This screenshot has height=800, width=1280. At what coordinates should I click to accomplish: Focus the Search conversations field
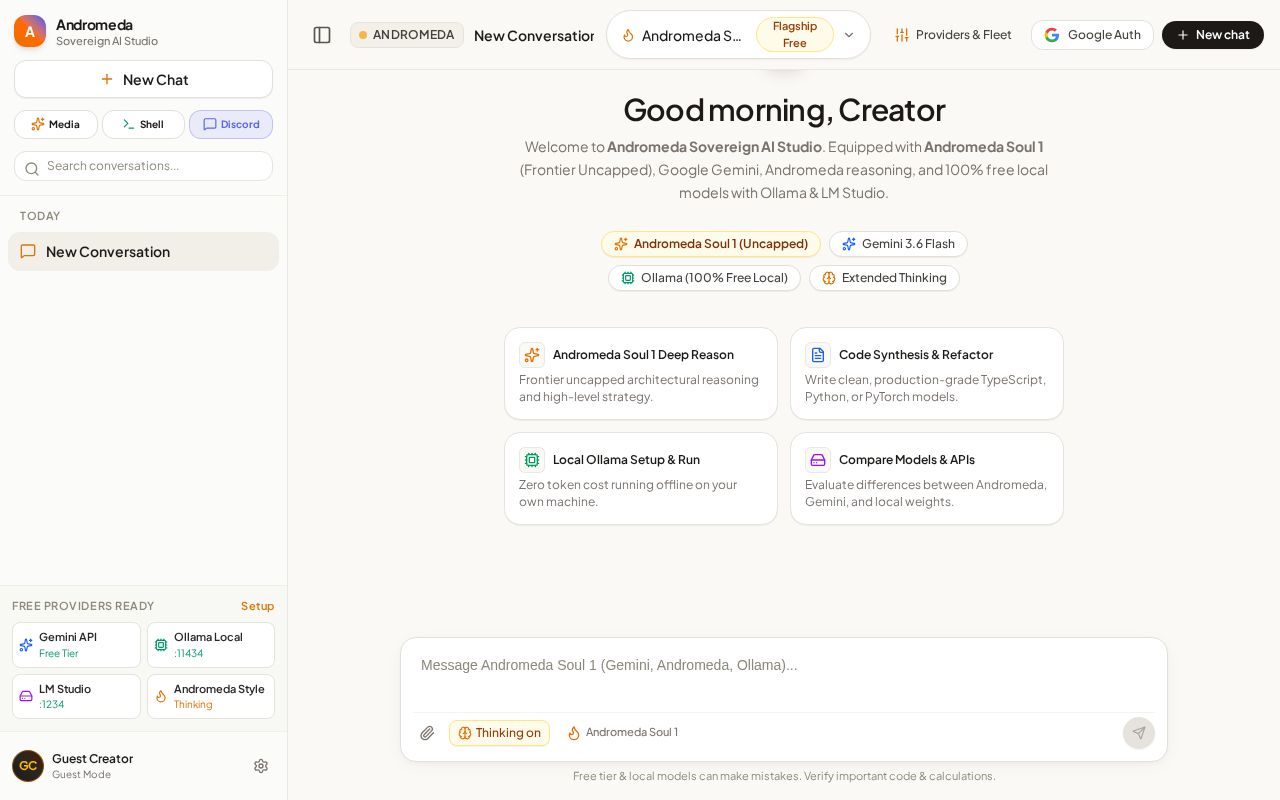143,166
